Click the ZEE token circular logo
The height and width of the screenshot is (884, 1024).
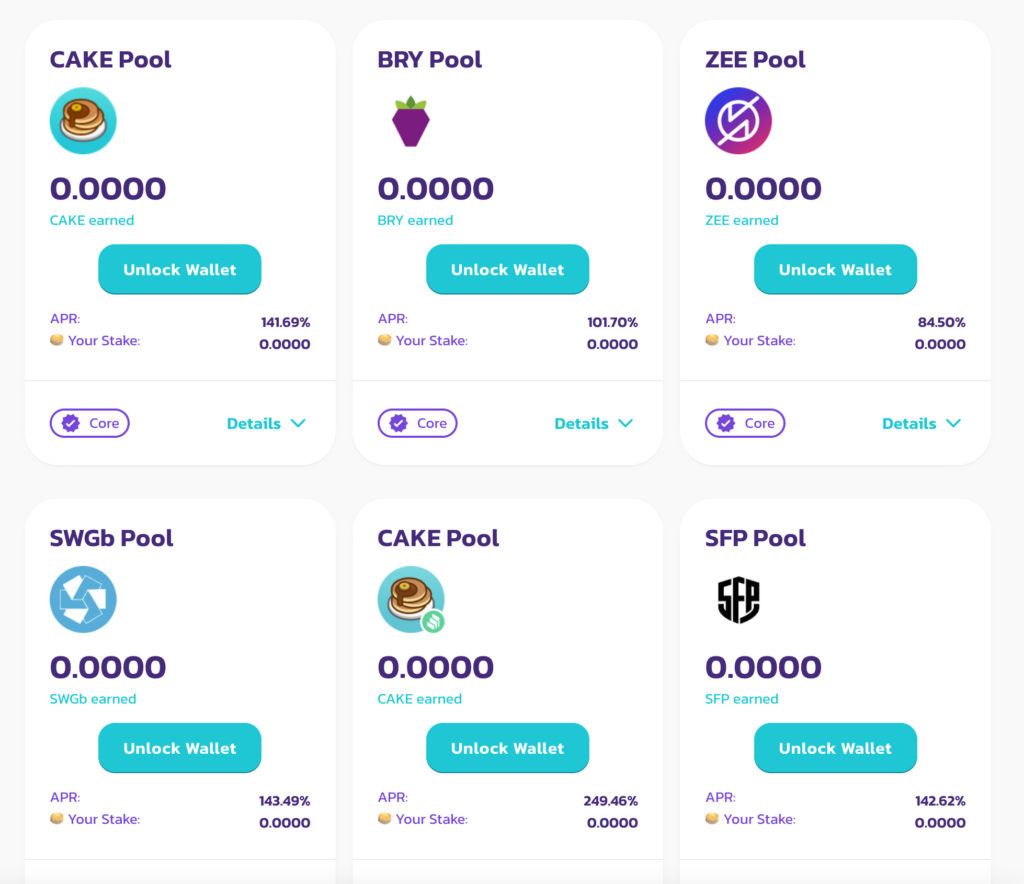pos(738,121)
